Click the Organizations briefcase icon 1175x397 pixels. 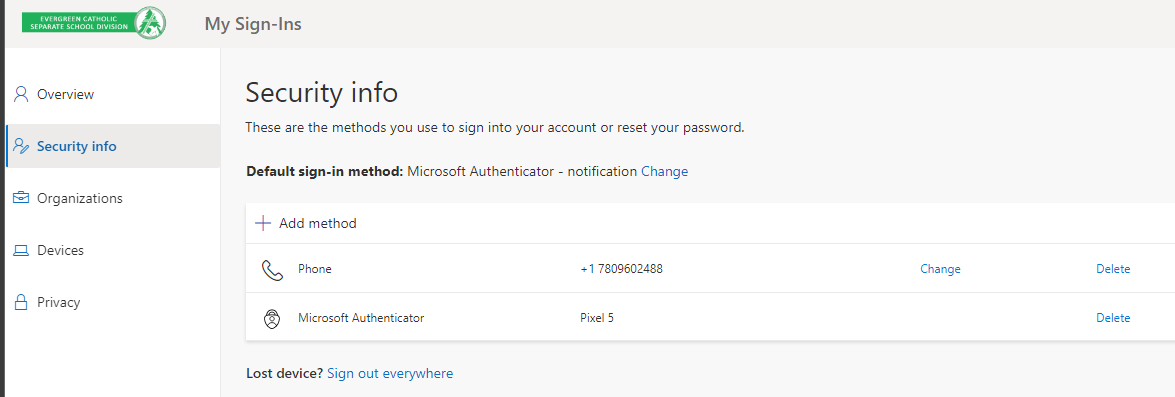pos(21,198)
